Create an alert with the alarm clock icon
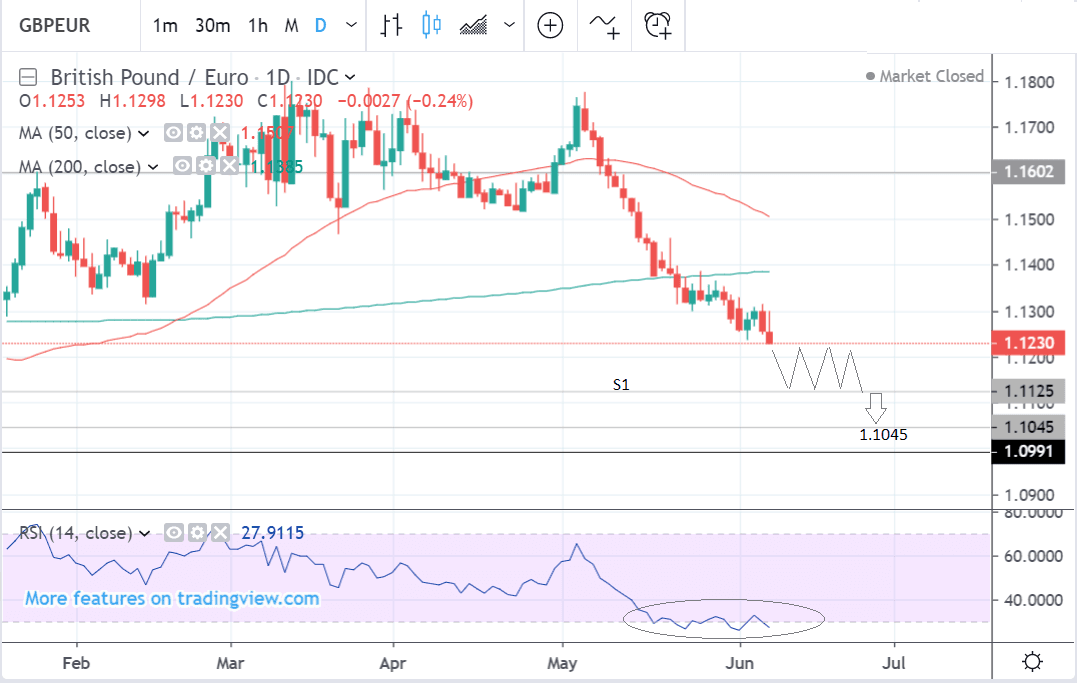The width and height of the screenshot is (1077, 683). tap(657, 26)
